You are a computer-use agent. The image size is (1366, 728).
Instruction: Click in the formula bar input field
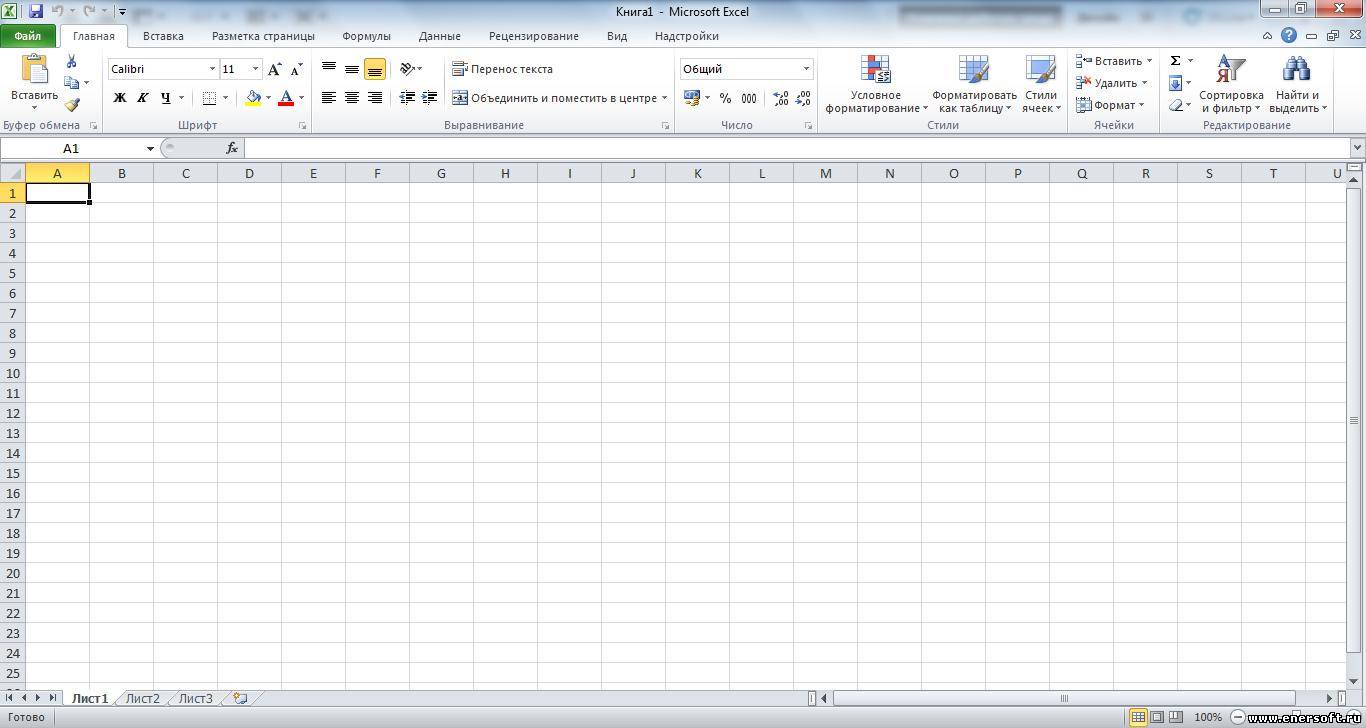click(795, 148)
